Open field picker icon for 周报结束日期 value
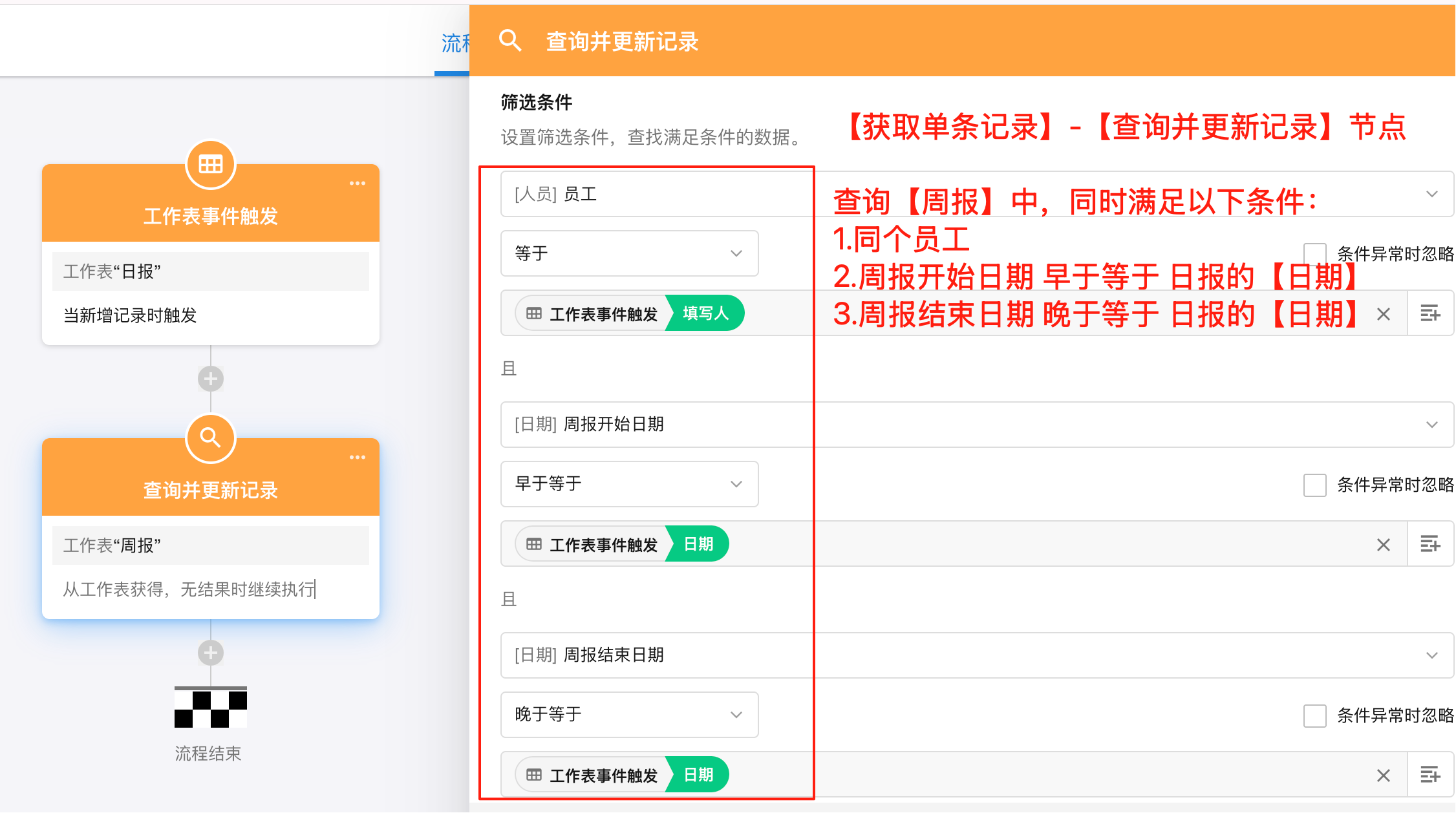 (x=1430, y=774)
